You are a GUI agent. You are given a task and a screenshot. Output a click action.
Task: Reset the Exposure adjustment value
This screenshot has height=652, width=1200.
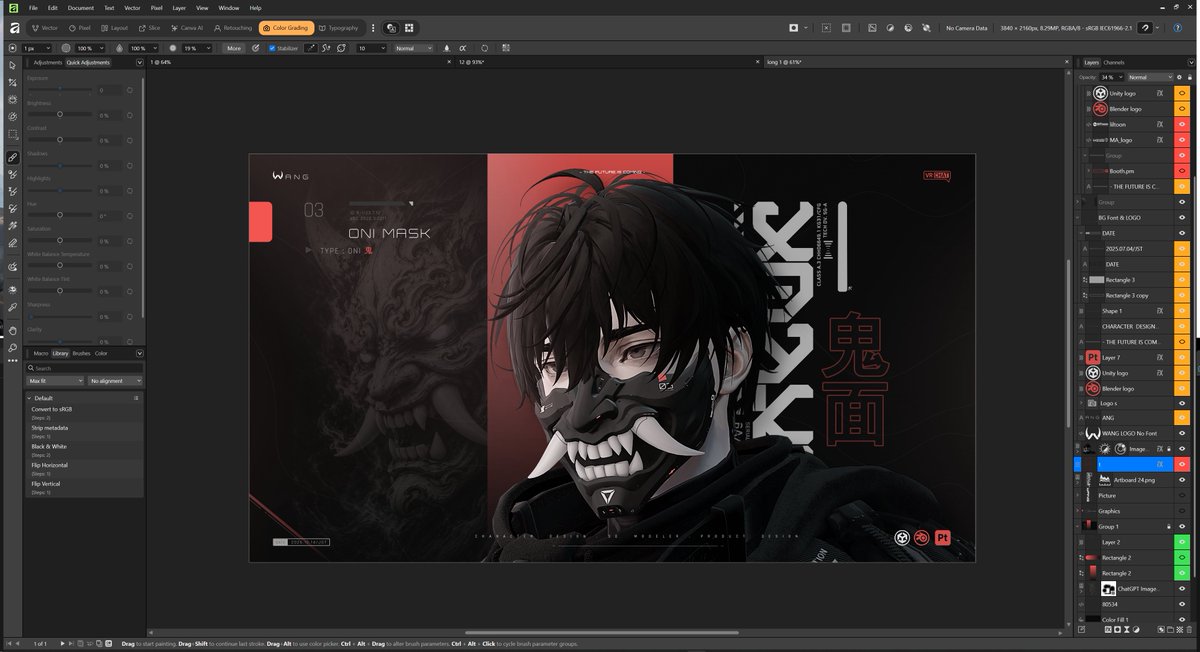click(x=130, y=90)
